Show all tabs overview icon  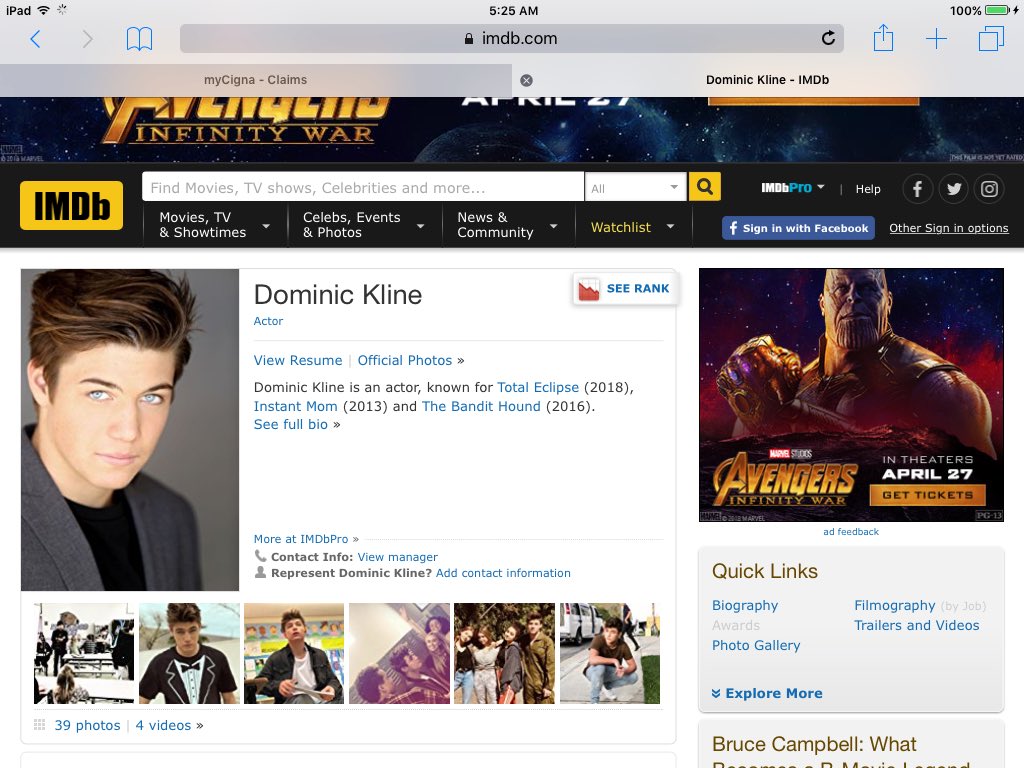[991, 39]
